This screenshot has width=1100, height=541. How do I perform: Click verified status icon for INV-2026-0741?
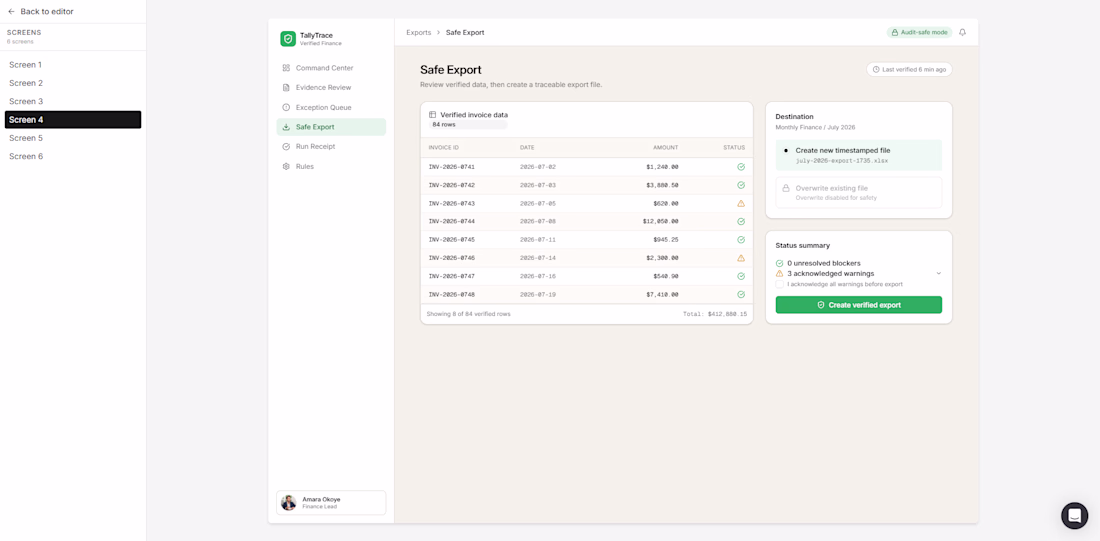coord(741,167)
